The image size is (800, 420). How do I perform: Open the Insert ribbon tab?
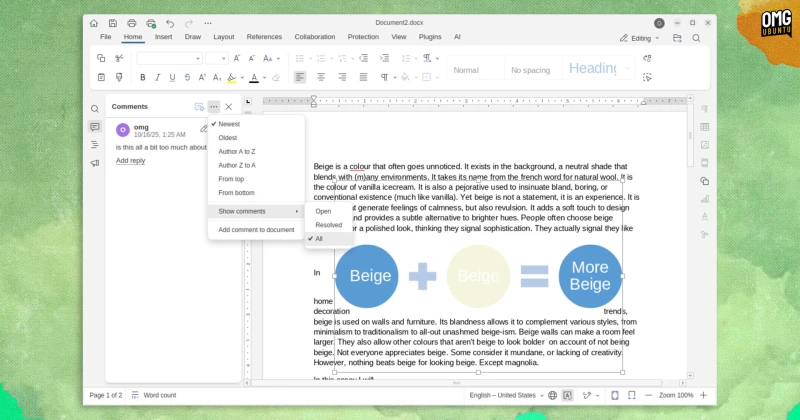point(163,37)
